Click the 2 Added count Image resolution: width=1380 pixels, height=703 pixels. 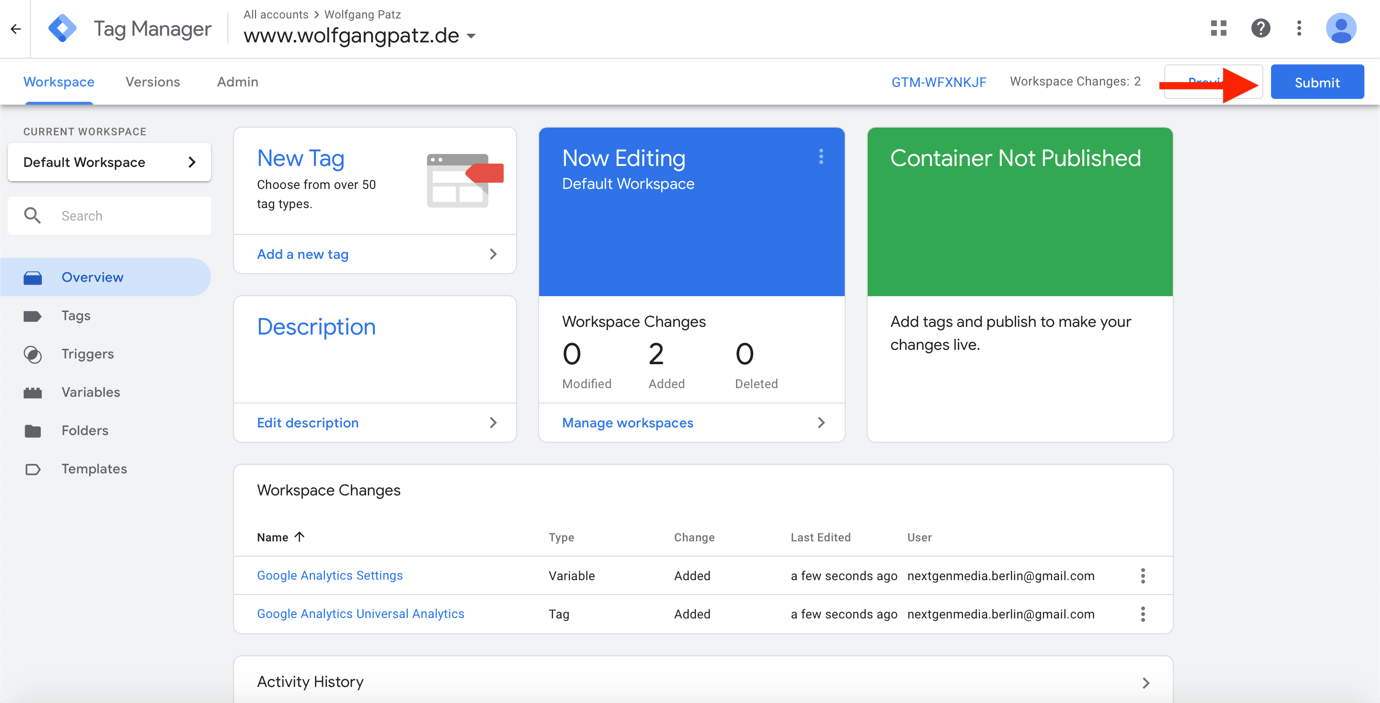pos(666,365)
